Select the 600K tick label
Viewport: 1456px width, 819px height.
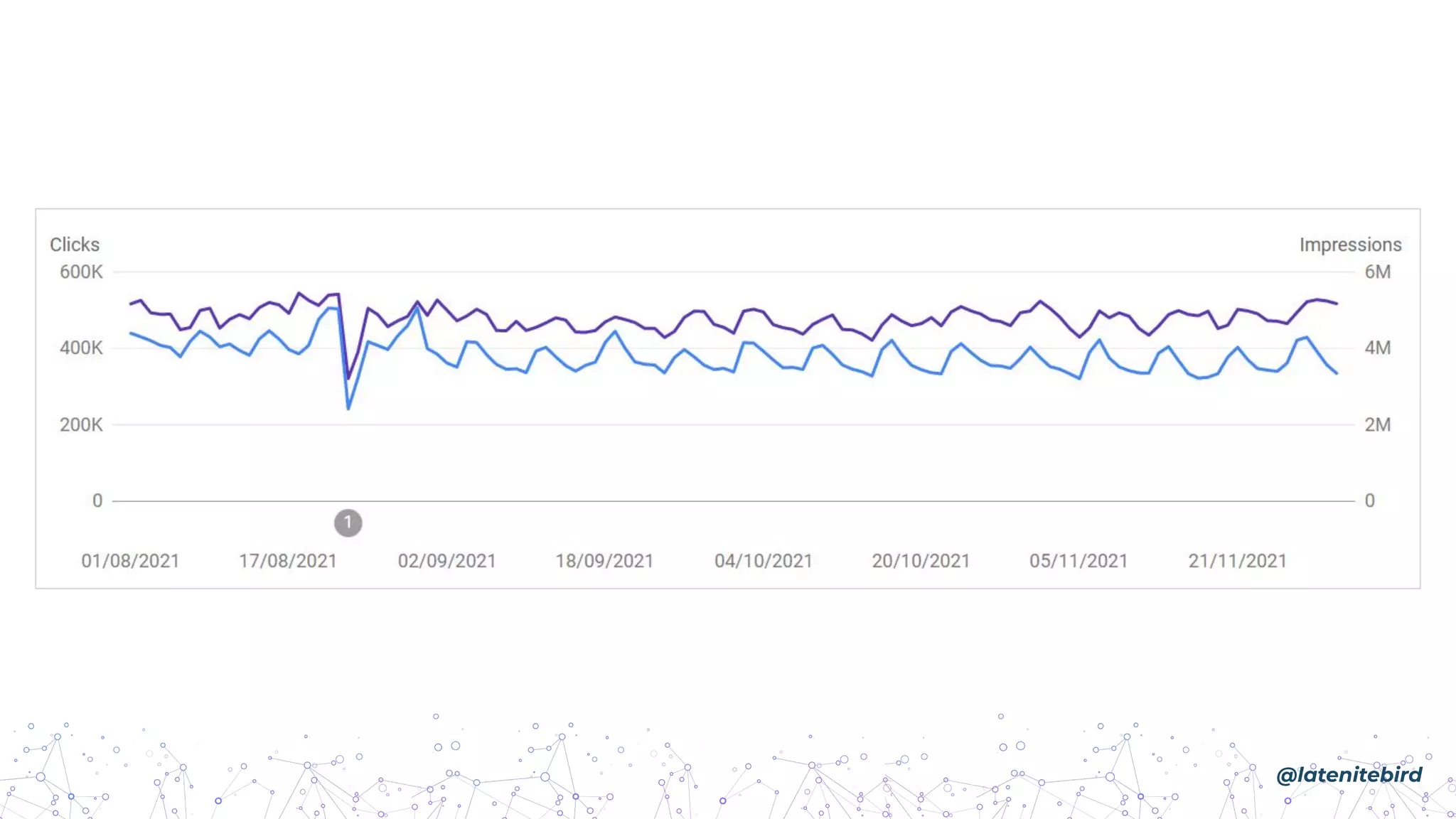tap(81, 272)
